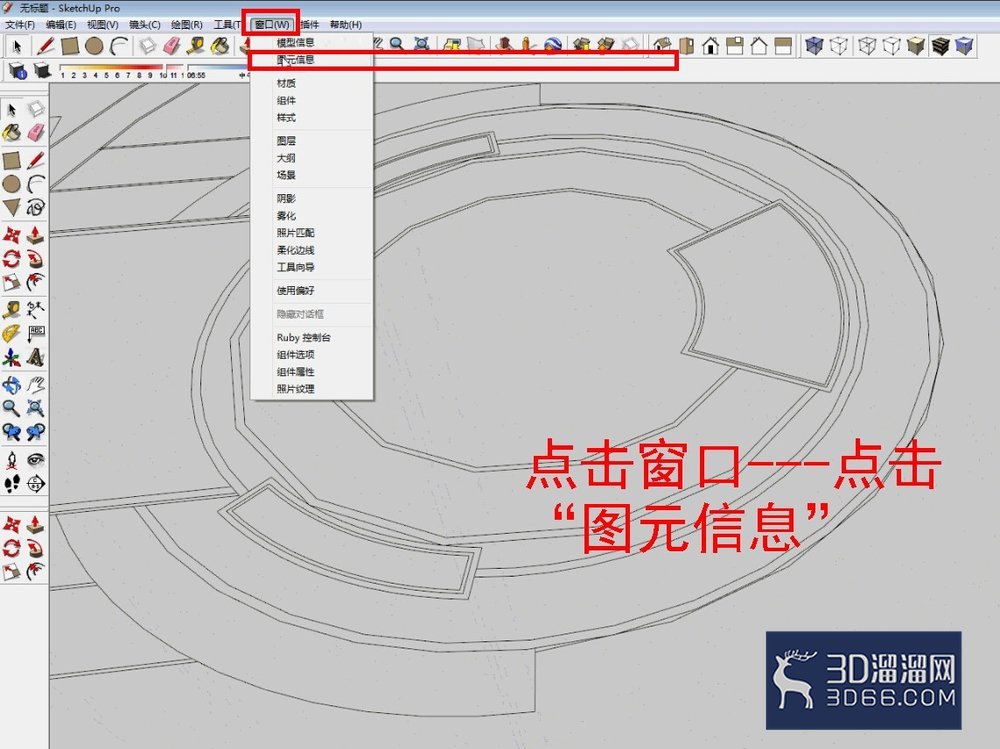The width and height of the screenshot is (1000, 749).
Task: Open the 编辑(E) menu
Action: pyautogui.click(x=61, y=24)
